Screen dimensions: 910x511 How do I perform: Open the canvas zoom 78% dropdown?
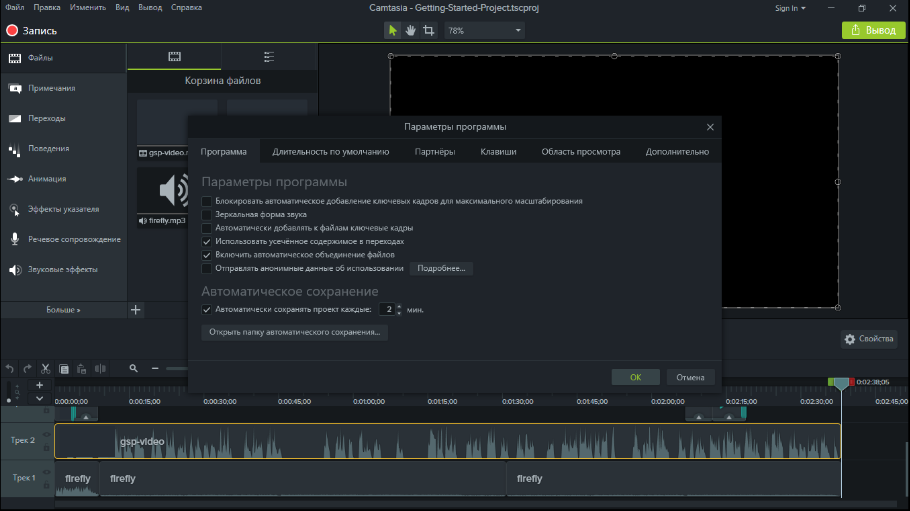pyautogui.click(x=485, y=31)
